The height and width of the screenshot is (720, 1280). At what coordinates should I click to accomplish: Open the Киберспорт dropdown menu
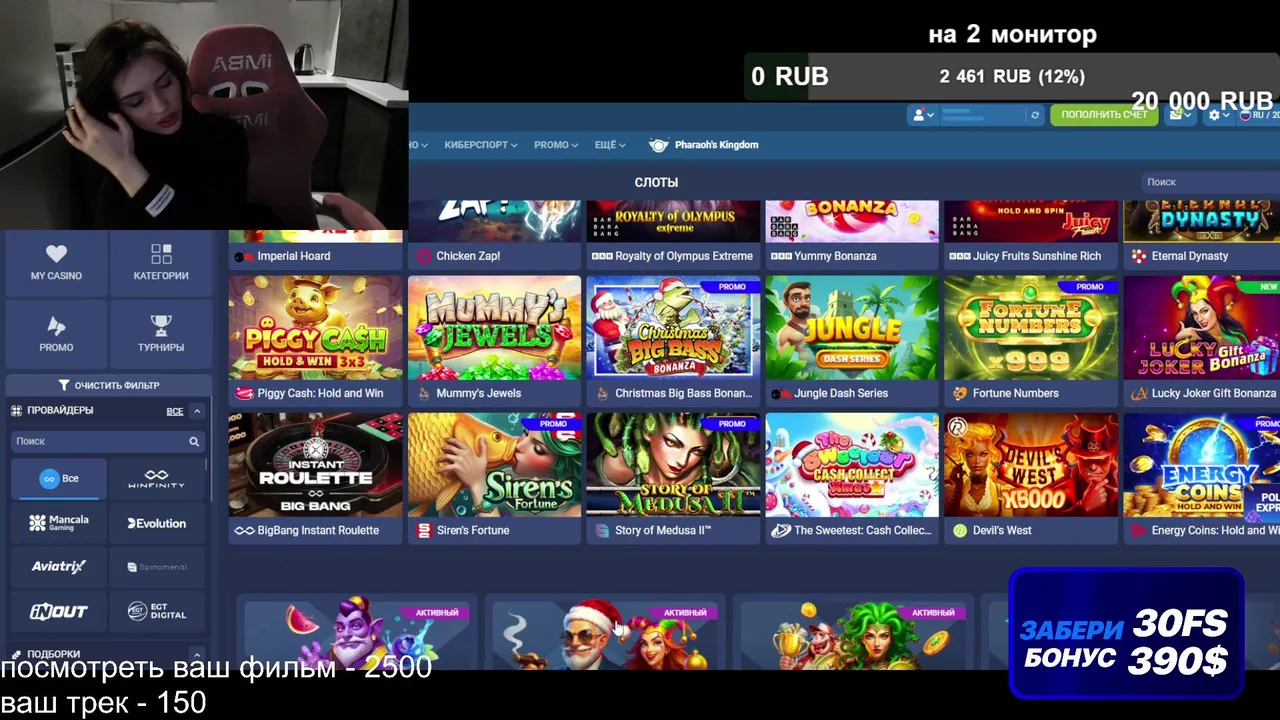tap(481, 145)
